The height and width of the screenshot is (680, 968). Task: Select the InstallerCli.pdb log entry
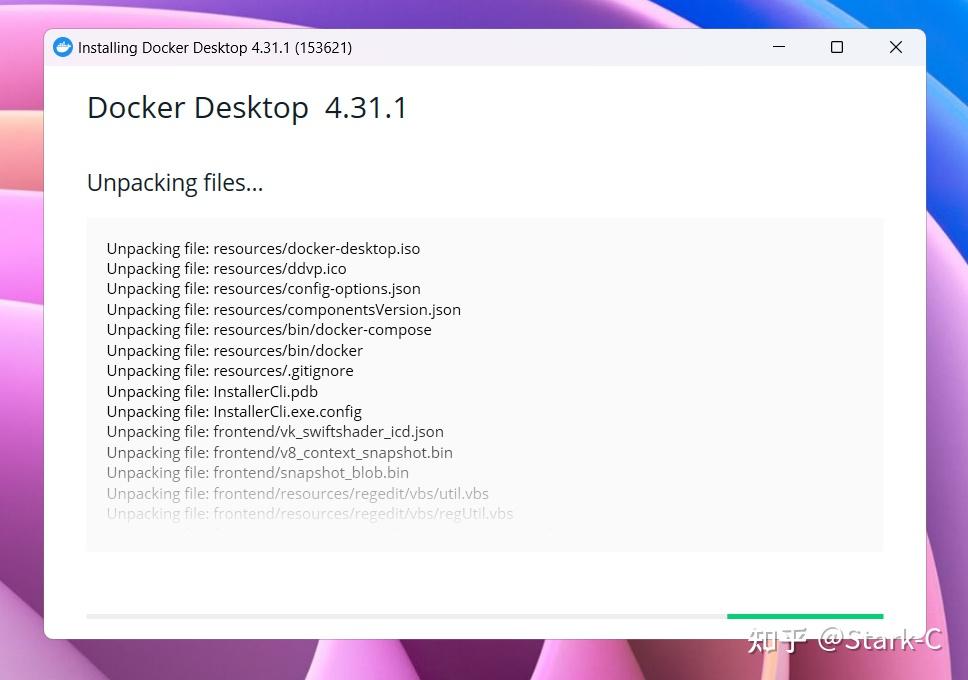click(x=212, y=391)
